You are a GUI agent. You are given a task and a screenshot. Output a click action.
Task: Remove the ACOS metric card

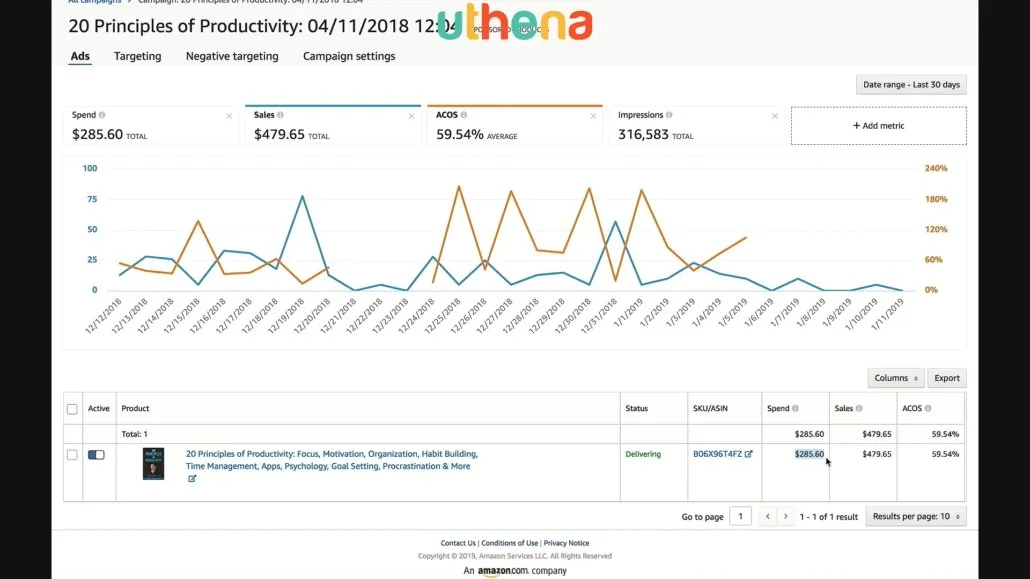click(593, 116)
